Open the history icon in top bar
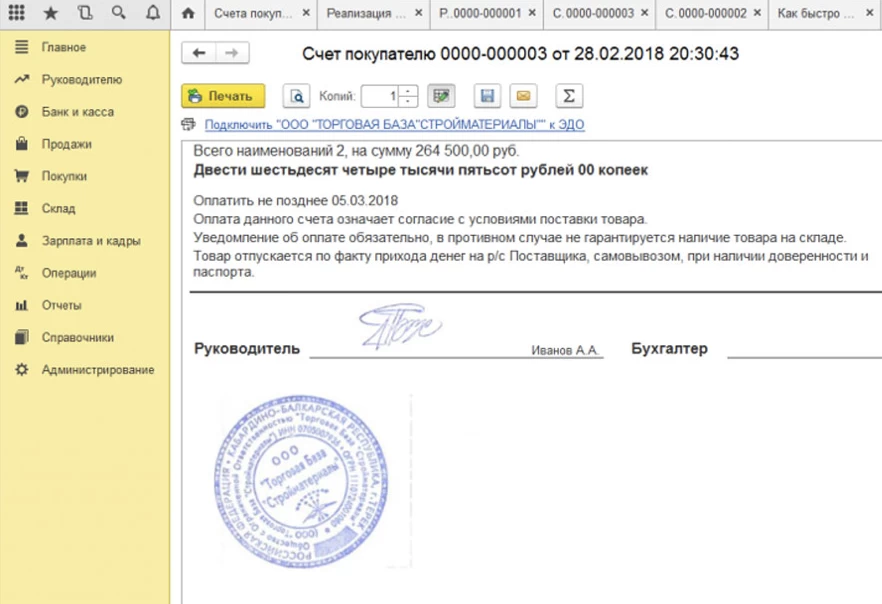Image resolution: width=882 pixels, height=604 pixels. point(85,14)
